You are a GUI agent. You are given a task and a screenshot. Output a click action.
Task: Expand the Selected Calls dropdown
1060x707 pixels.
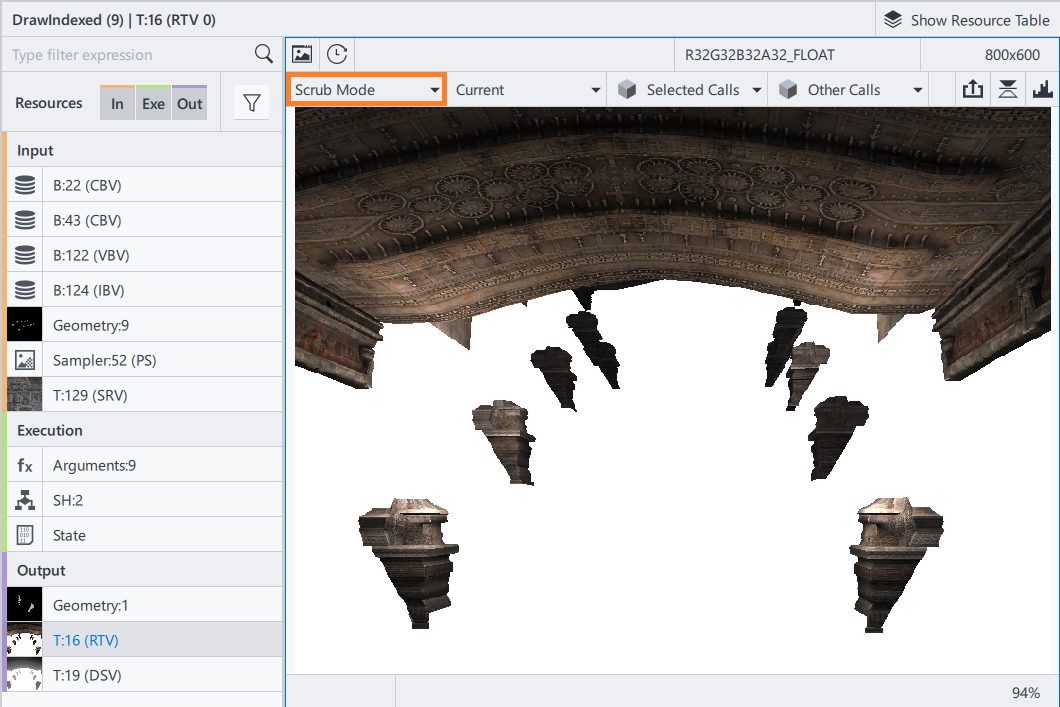click(x=690, y=90)
